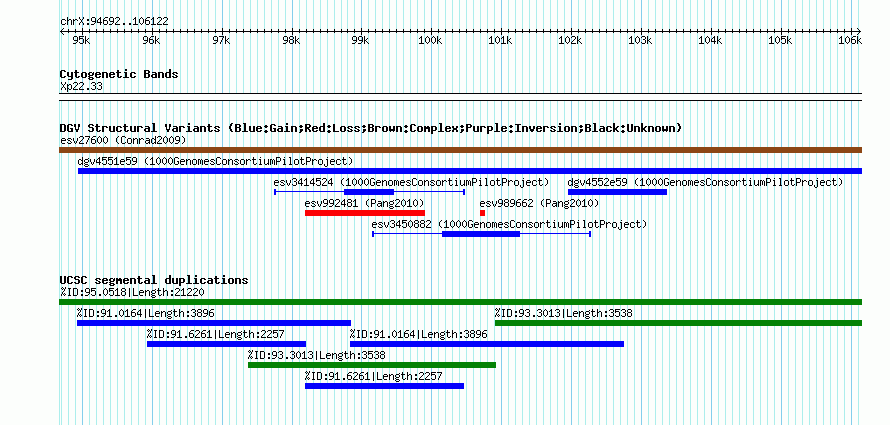Click the left arrowhead of the coordinate ruler
This screenshot has height=425, width=890.
(62, 31)
